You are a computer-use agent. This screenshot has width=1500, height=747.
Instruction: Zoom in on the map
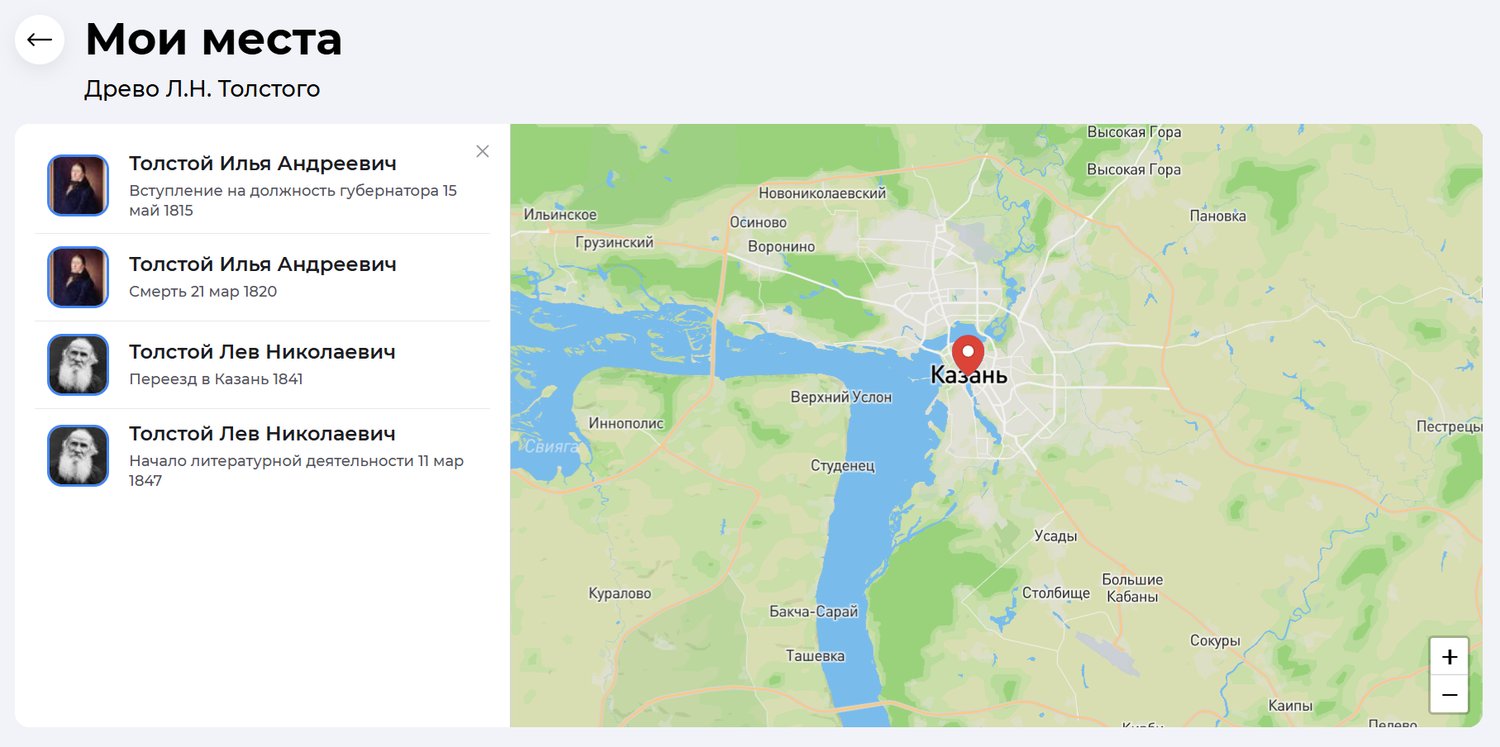(1448, 657)
